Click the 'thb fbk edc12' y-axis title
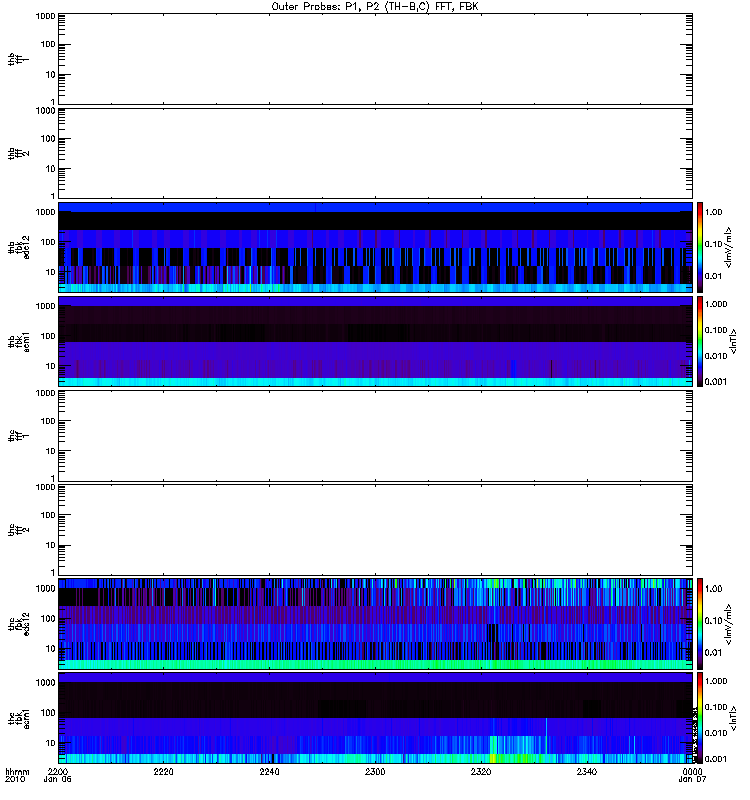The width and height of the screenshot is (750, 800). (19, 247)
